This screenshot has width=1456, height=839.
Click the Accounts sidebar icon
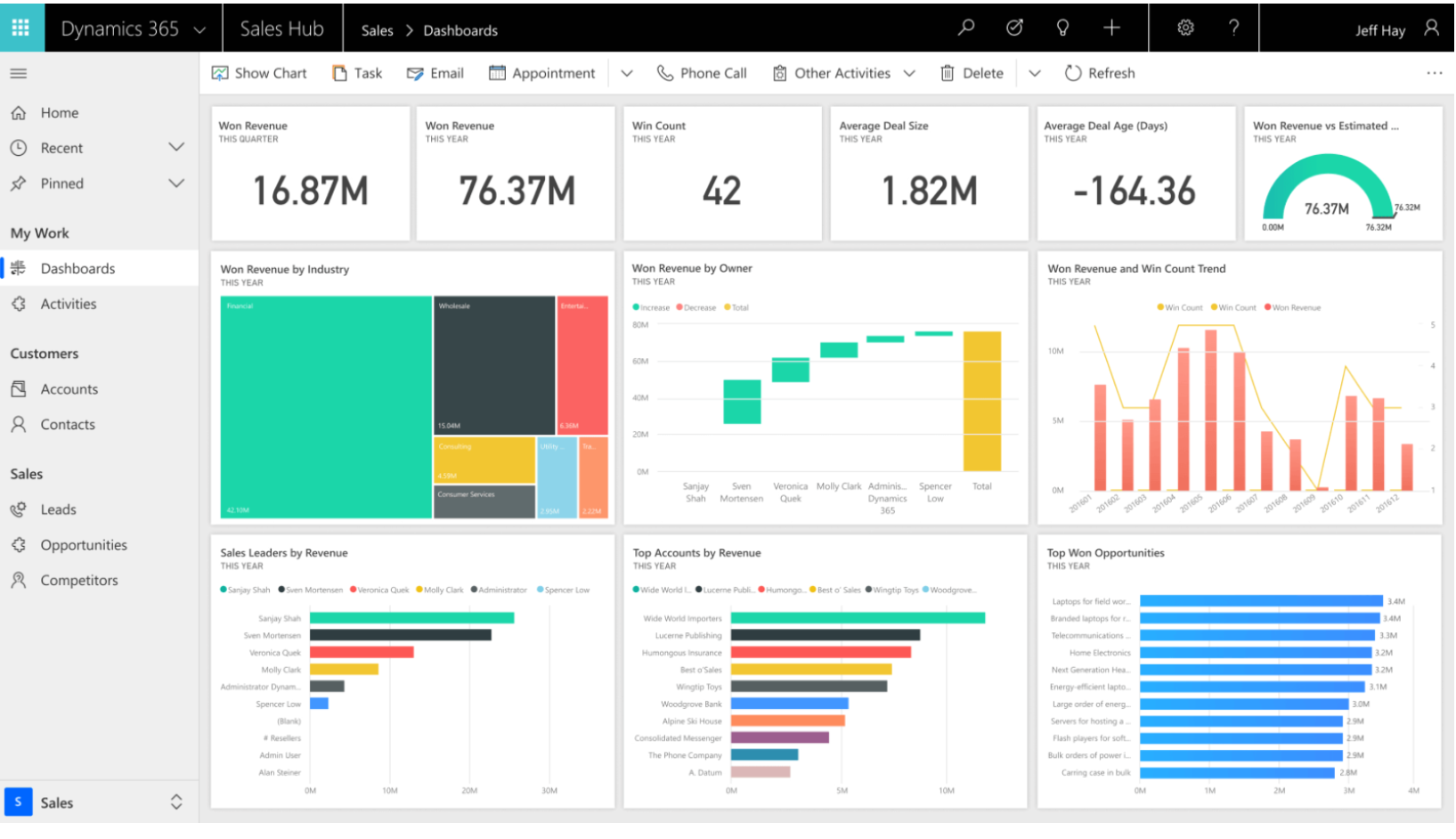(19, 389)
